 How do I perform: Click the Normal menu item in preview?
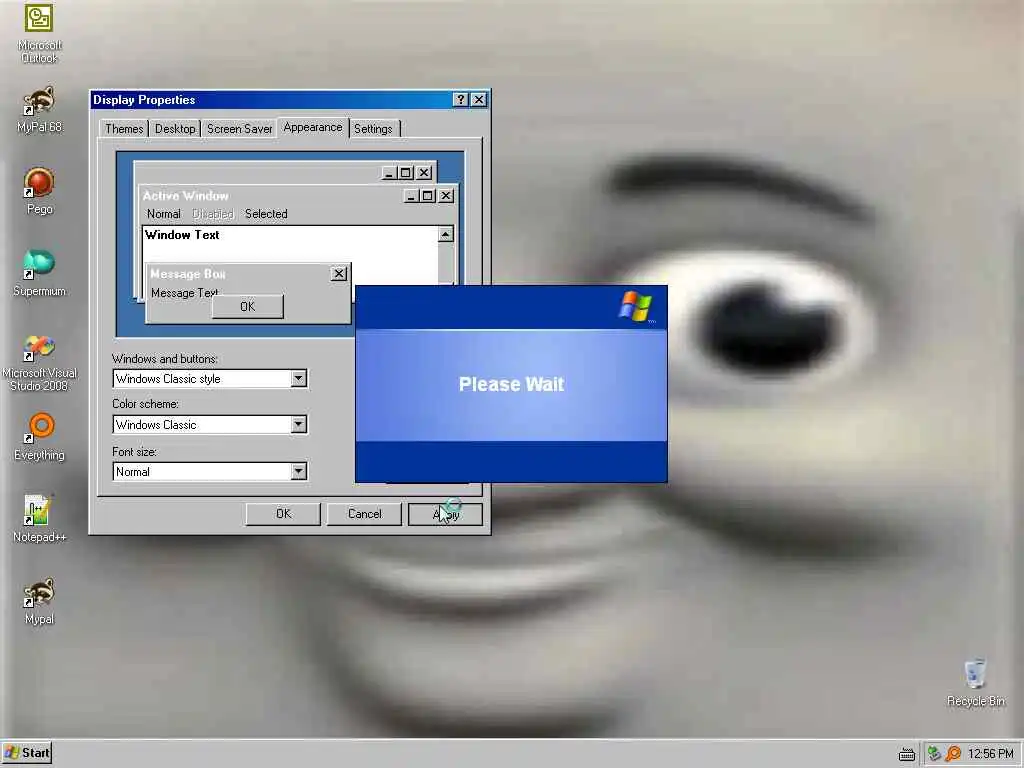pyautogui.click(x=163, y=214)
